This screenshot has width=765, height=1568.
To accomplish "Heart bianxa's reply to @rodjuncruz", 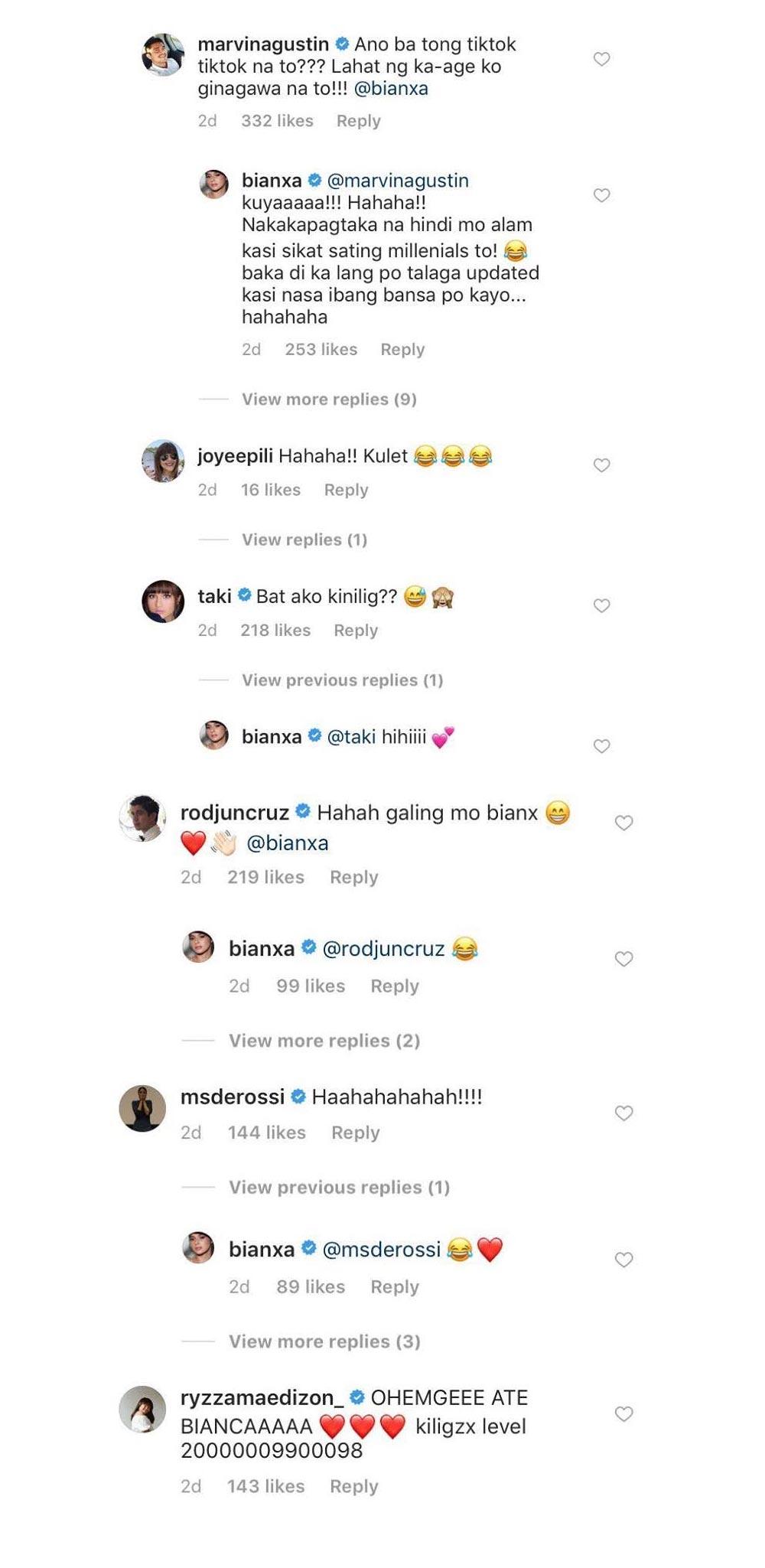I will (x=624, y=959).
